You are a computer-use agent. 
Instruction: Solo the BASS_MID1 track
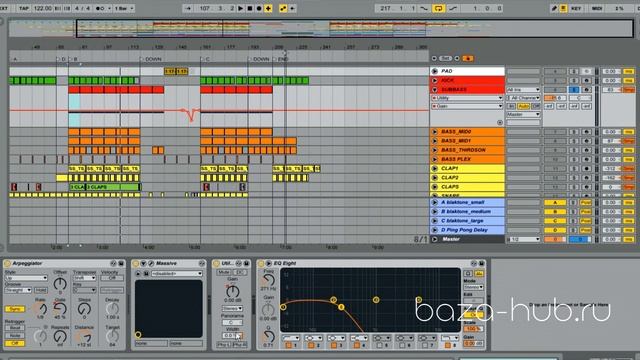pyautogui.click(x=574, y=141)
